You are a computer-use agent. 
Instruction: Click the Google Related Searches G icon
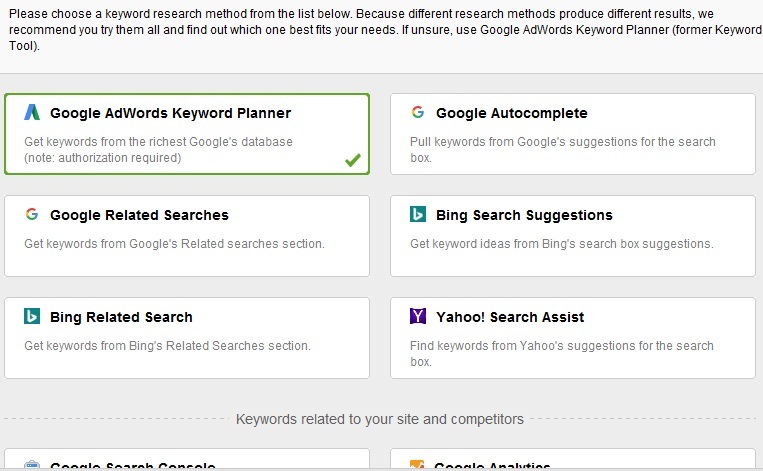[x=32, y=214]
